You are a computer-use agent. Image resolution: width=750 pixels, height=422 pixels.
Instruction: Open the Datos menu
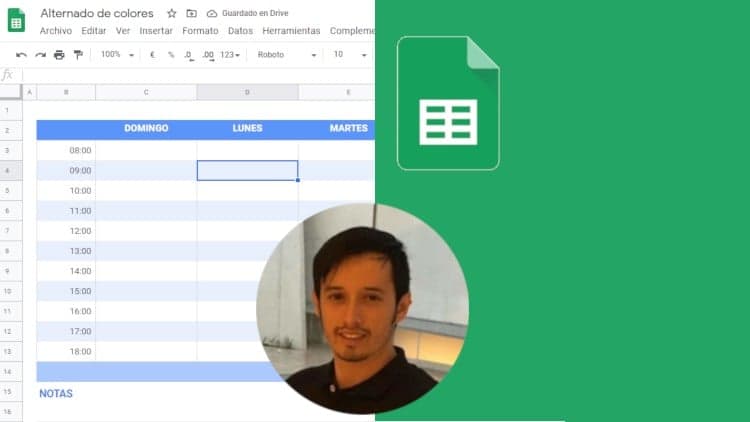click(x=240, y=31)
